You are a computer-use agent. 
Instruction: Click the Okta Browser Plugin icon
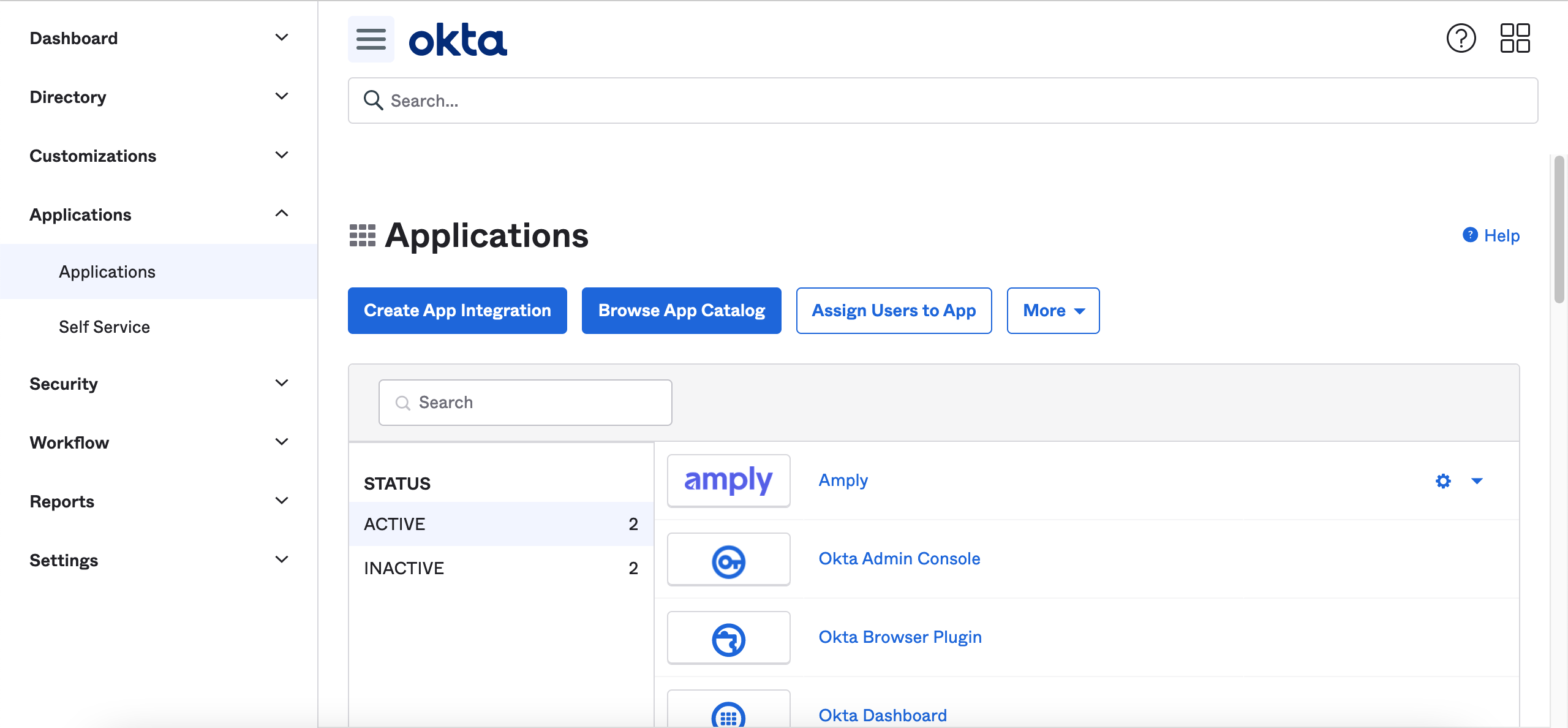click(x=728, y=639)
